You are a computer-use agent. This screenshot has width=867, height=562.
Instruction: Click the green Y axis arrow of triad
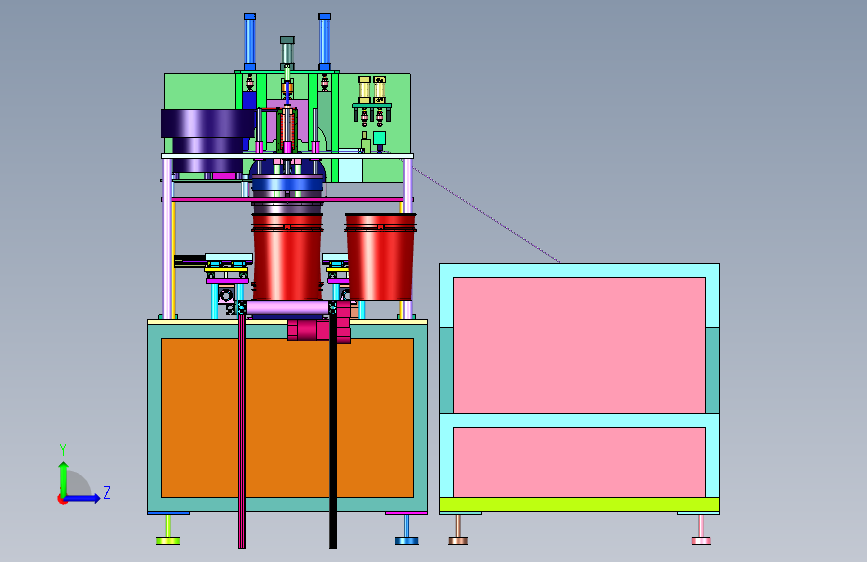click(x=63, y=480)
